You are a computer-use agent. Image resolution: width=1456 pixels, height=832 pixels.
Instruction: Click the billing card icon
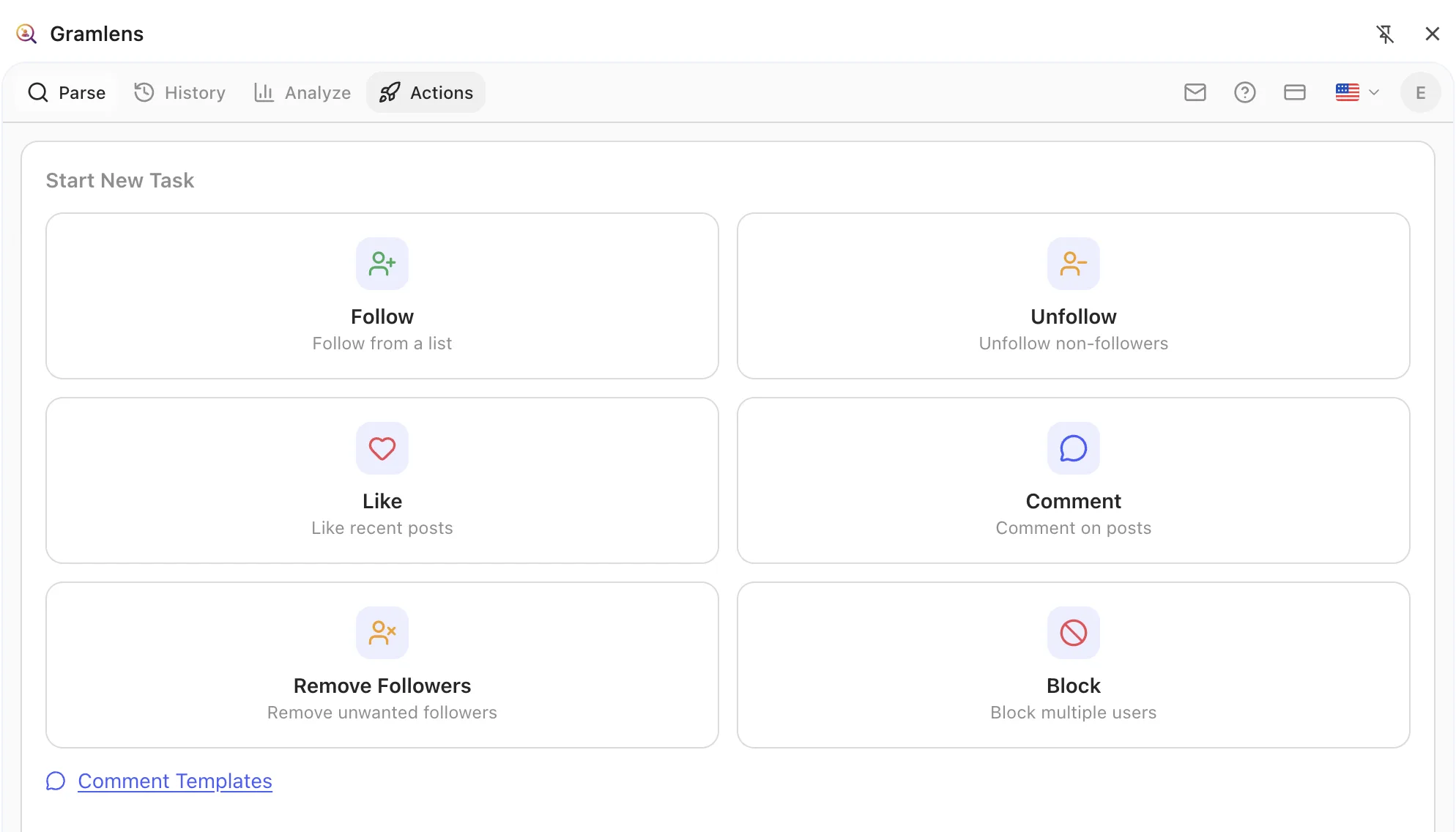(1295, 92)
